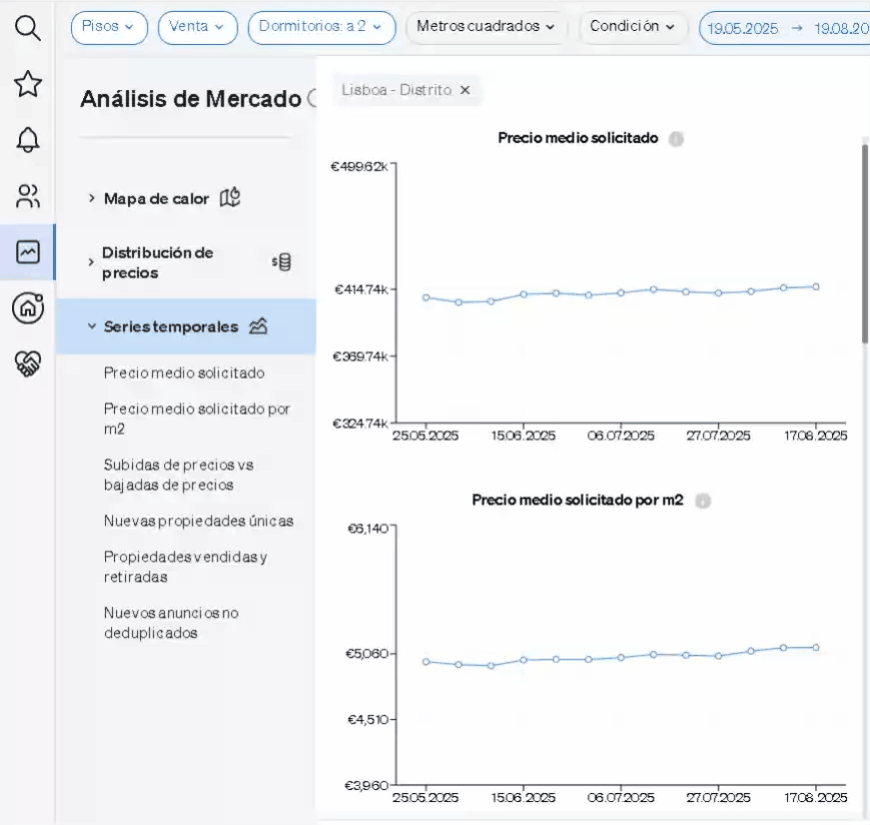Viewport: 870px width, 825px height.
Task: Open notifications bell icon
Action: click(x=28, y=140)
